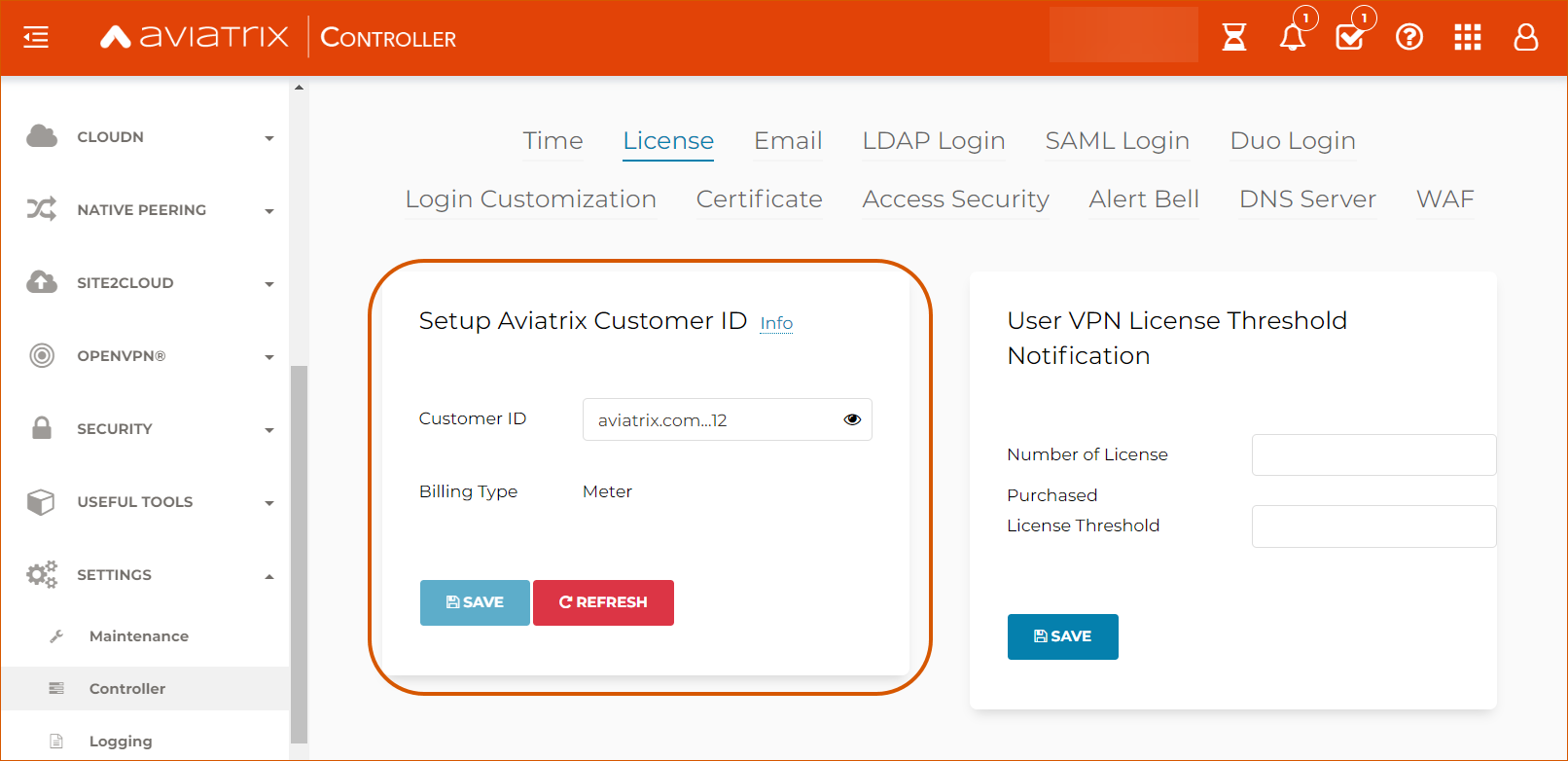Save the Aviatrix Customer ID
1568x761 pixels.
(475, 602)
